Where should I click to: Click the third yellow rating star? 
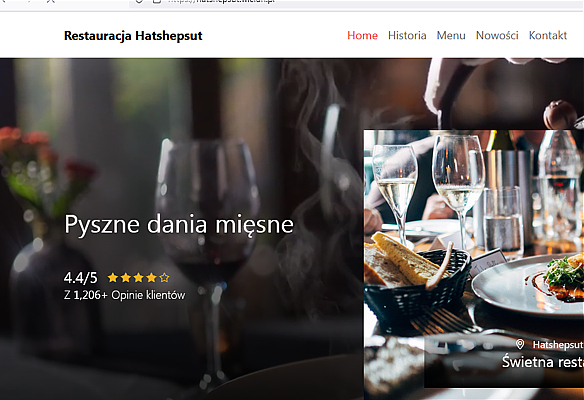tap(139, 277)
